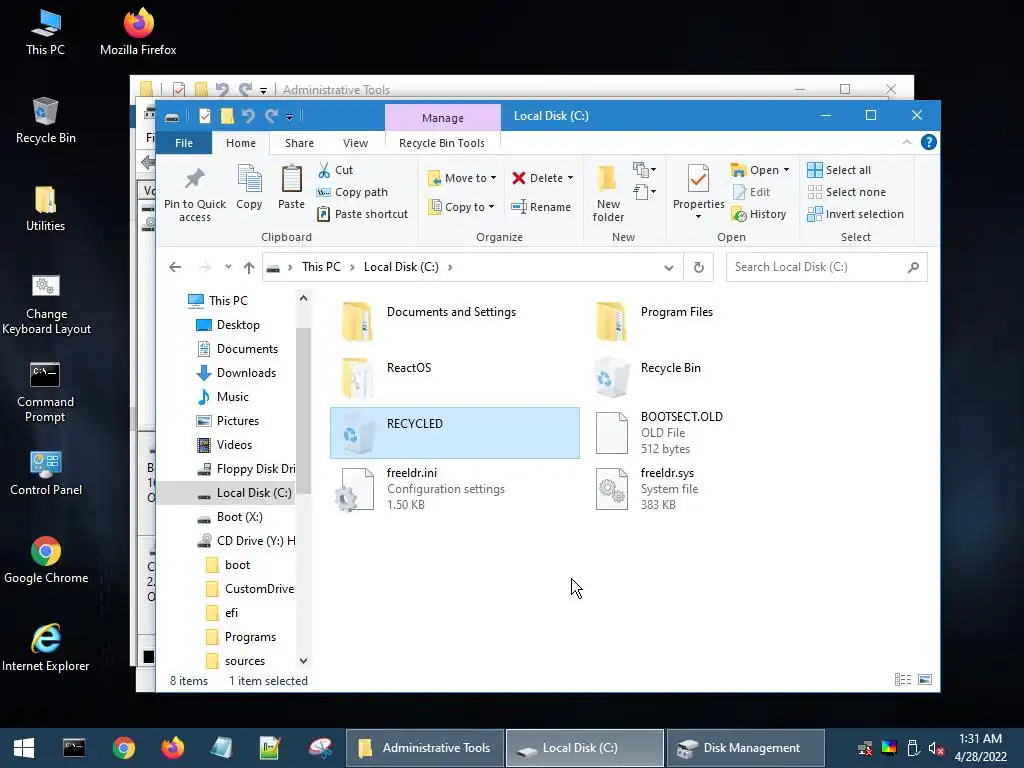Switch to Administrative Tools taskbar window

[424, 748]
